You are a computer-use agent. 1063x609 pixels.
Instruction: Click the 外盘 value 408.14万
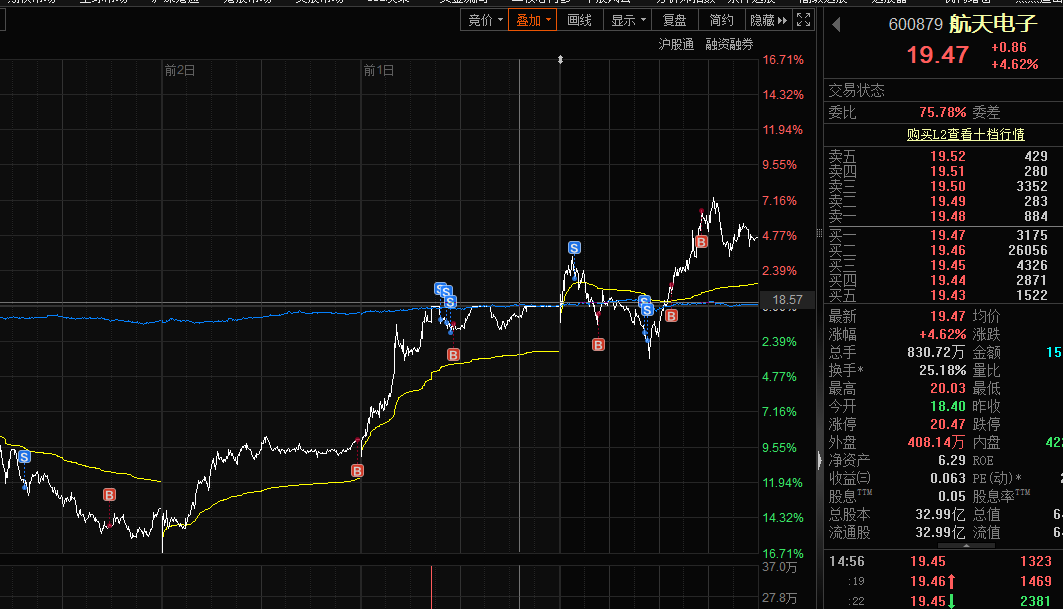[936, 442]
